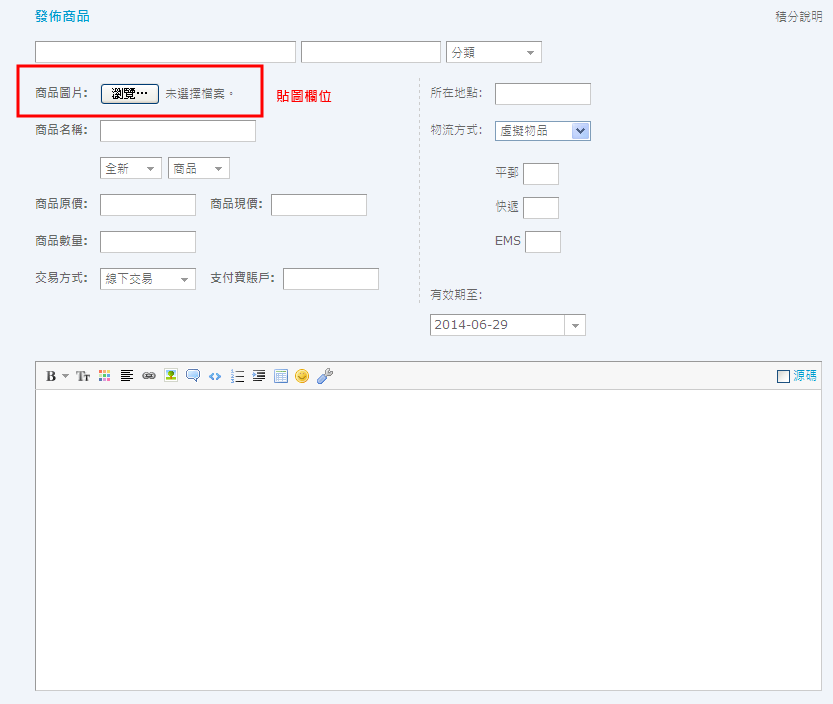Focus the 商品現價 input field
The image size is (833, 704).
[x=319, y=205]
